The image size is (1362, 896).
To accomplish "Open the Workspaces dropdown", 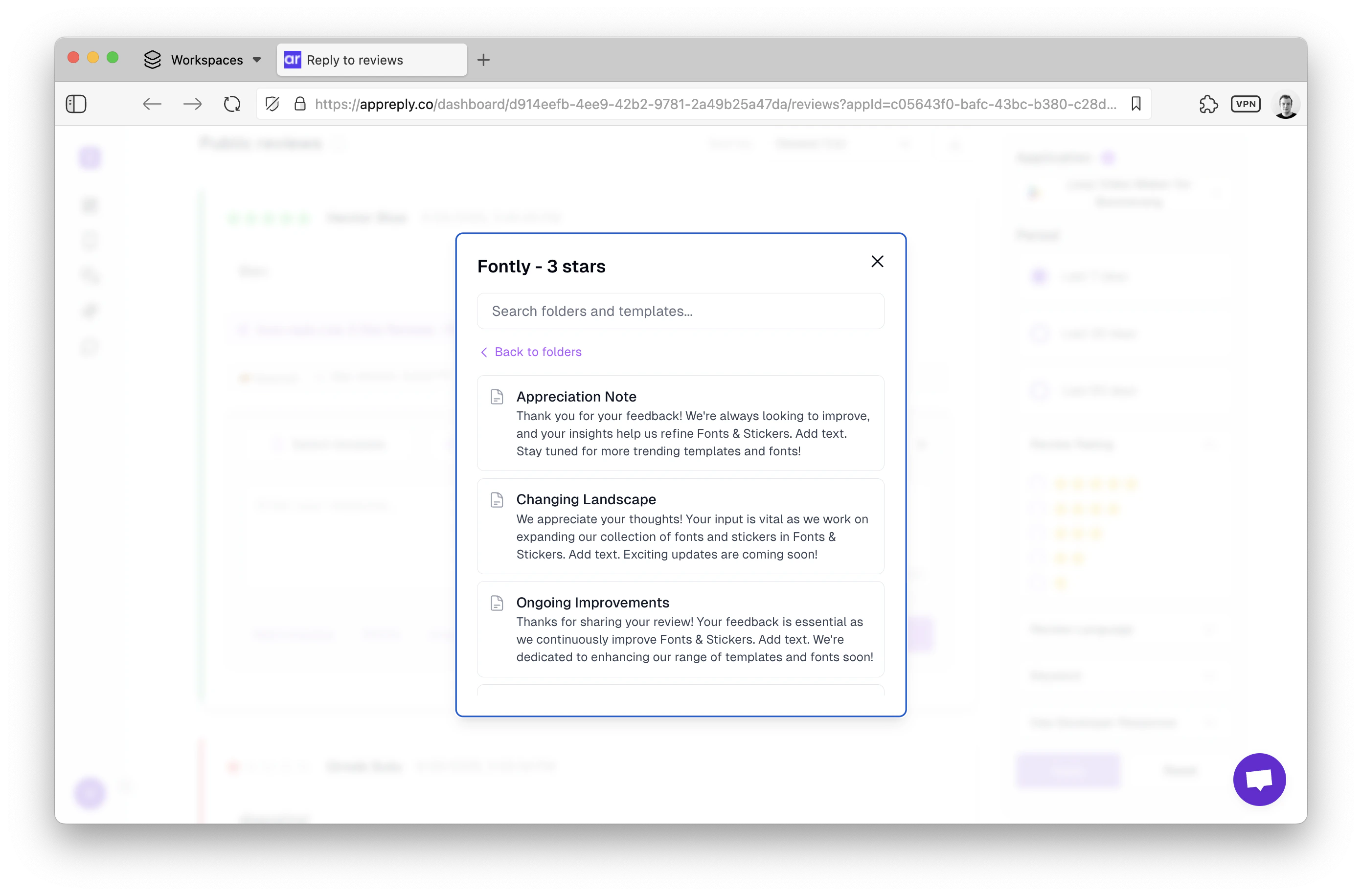I will [203, 60].
